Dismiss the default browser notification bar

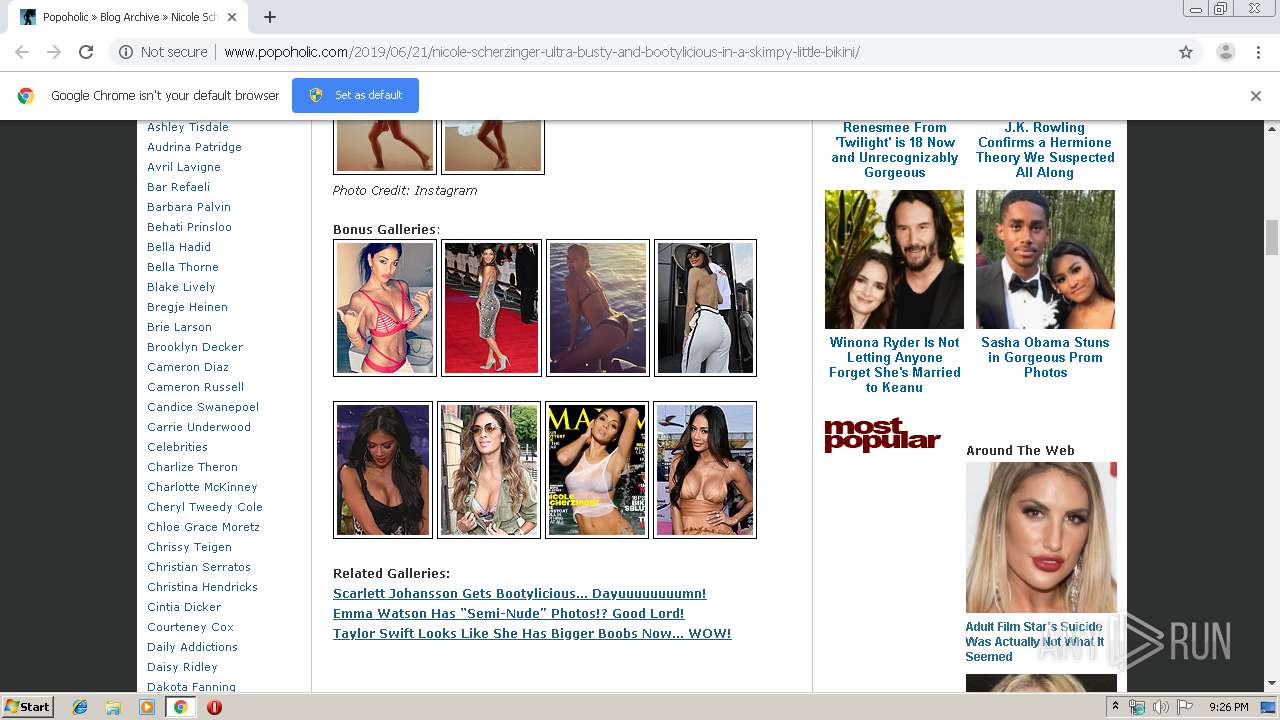1256,96
